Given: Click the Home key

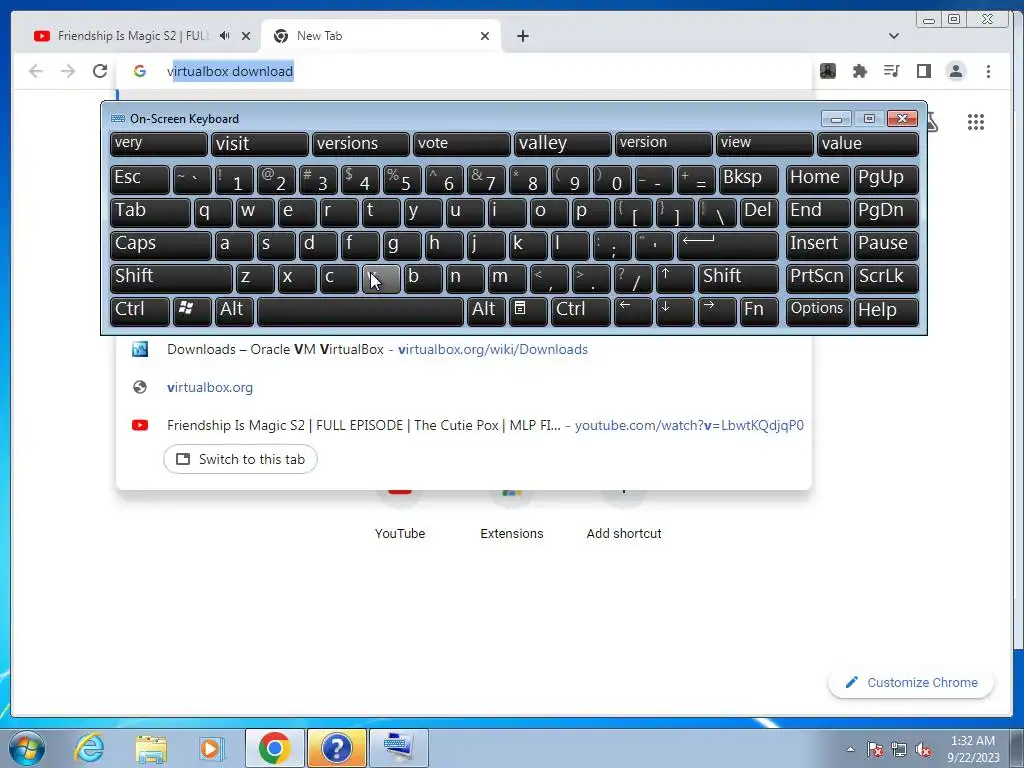Looking at the screenshot, I should click(x=818, y=179).
